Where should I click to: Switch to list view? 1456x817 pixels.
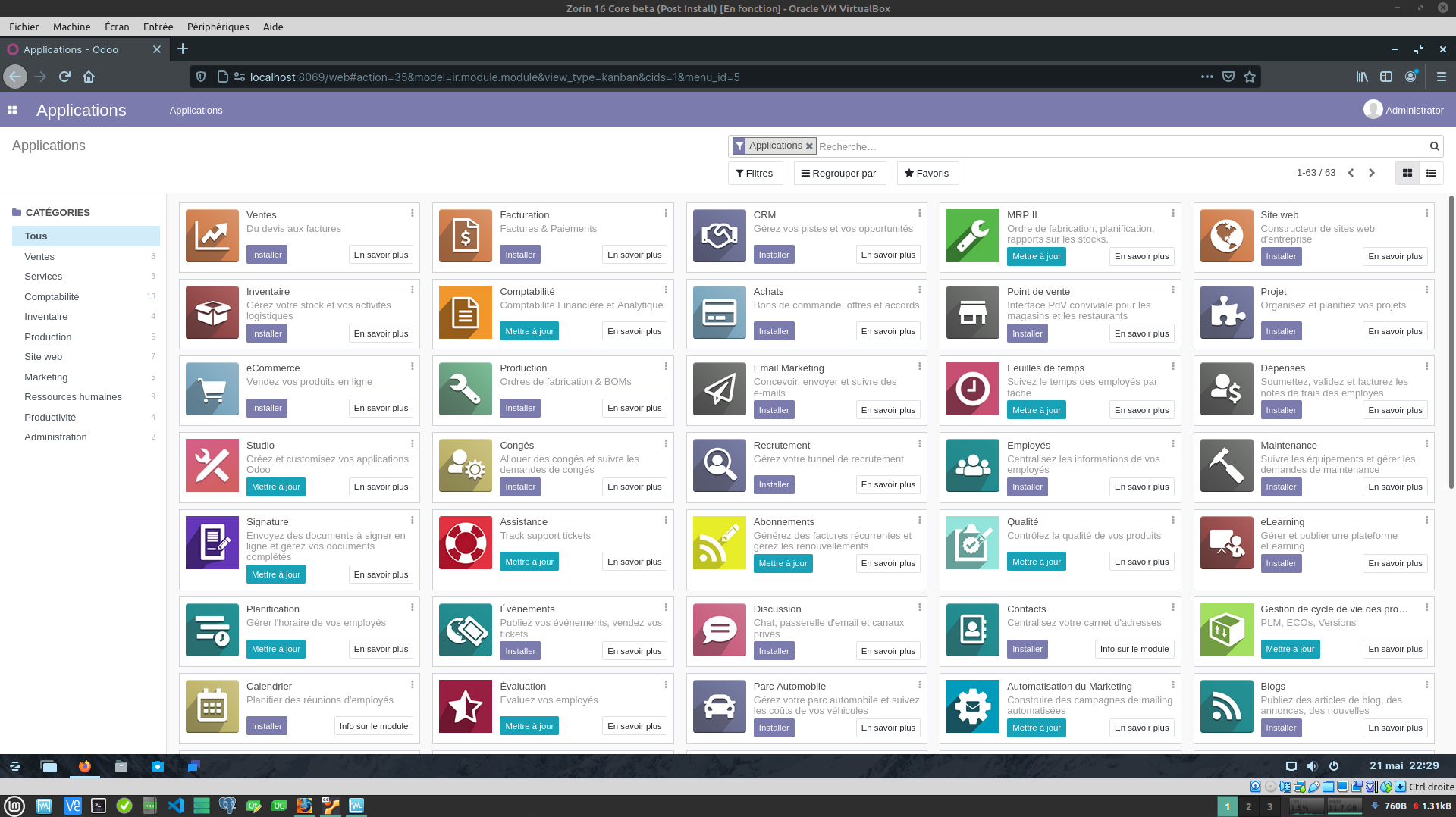click(x=1431, y=173)
